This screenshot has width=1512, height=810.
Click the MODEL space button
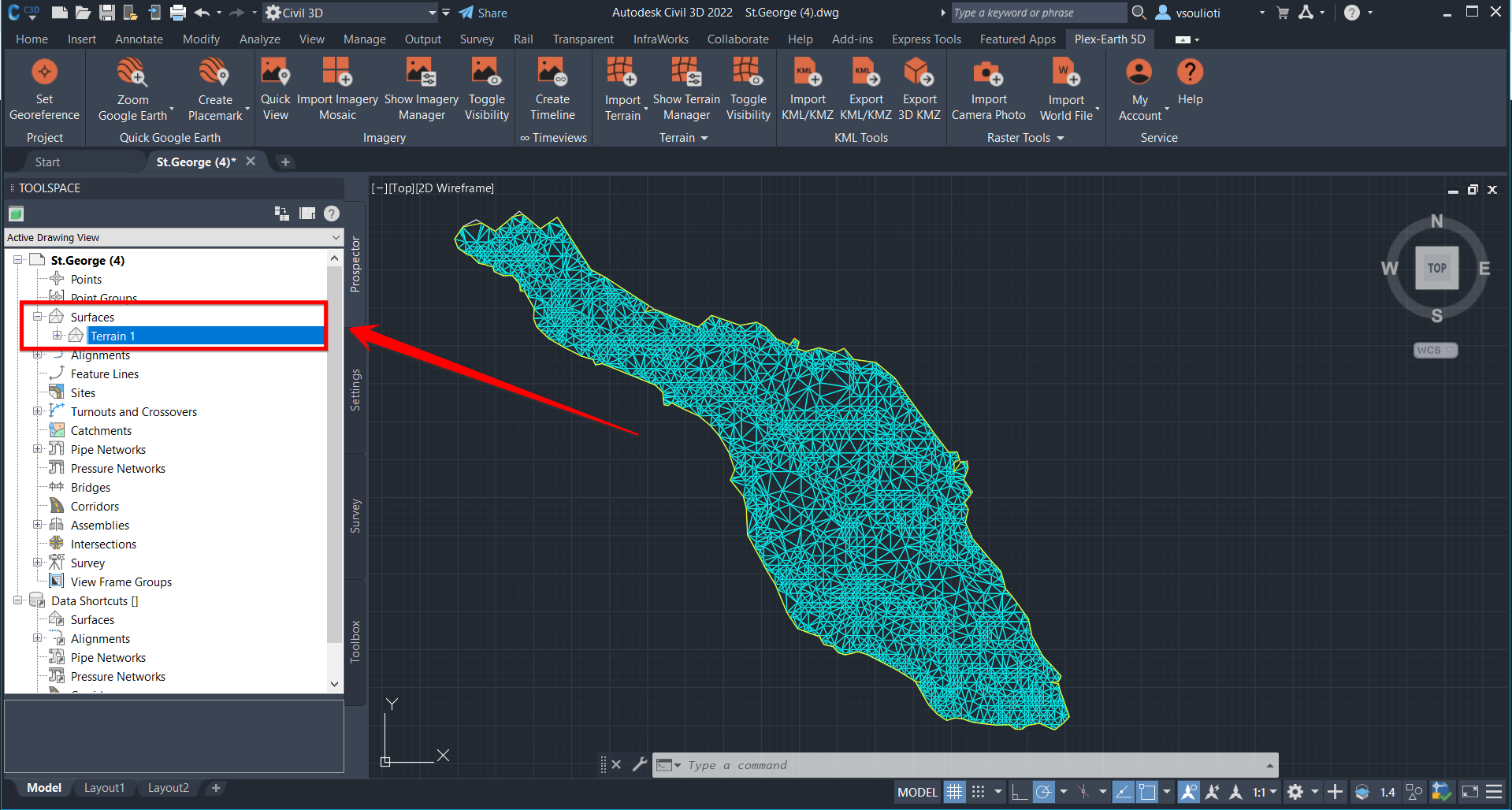click(917, 792)
